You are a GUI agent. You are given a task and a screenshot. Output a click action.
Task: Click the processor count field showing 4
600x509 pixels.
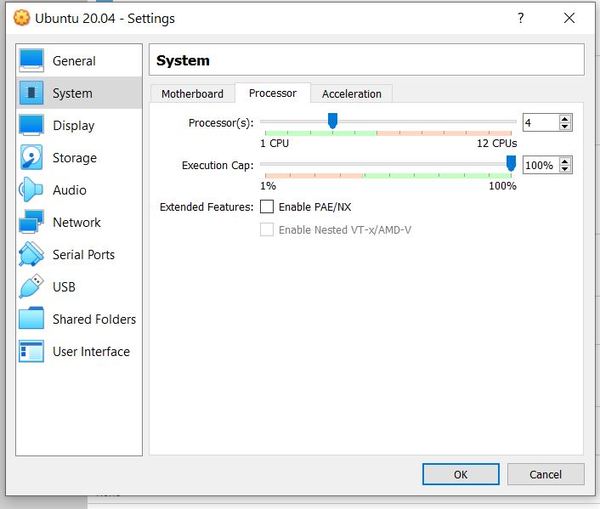click(540, 123)
